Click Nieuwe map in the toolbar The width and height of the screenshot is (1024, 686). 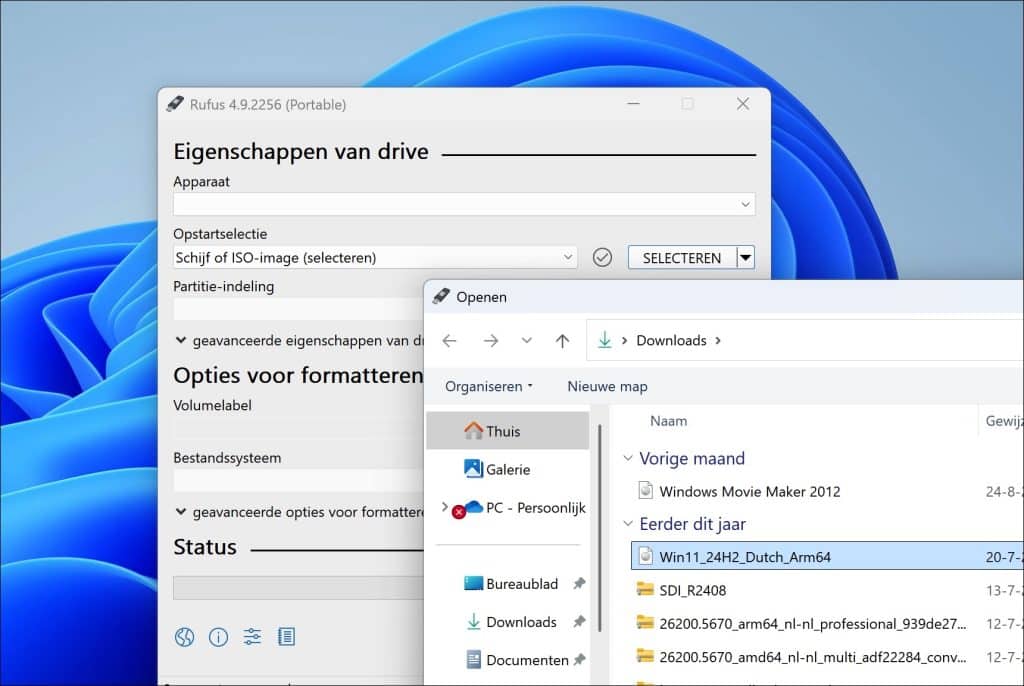(x=607, y=386)
